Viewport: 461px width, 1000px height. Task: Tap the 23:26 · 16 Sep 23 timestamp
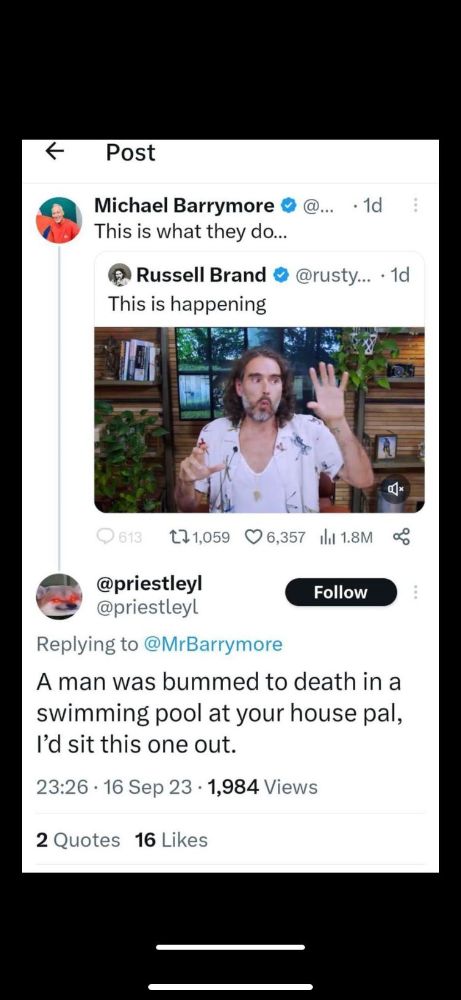pos(114,787)
